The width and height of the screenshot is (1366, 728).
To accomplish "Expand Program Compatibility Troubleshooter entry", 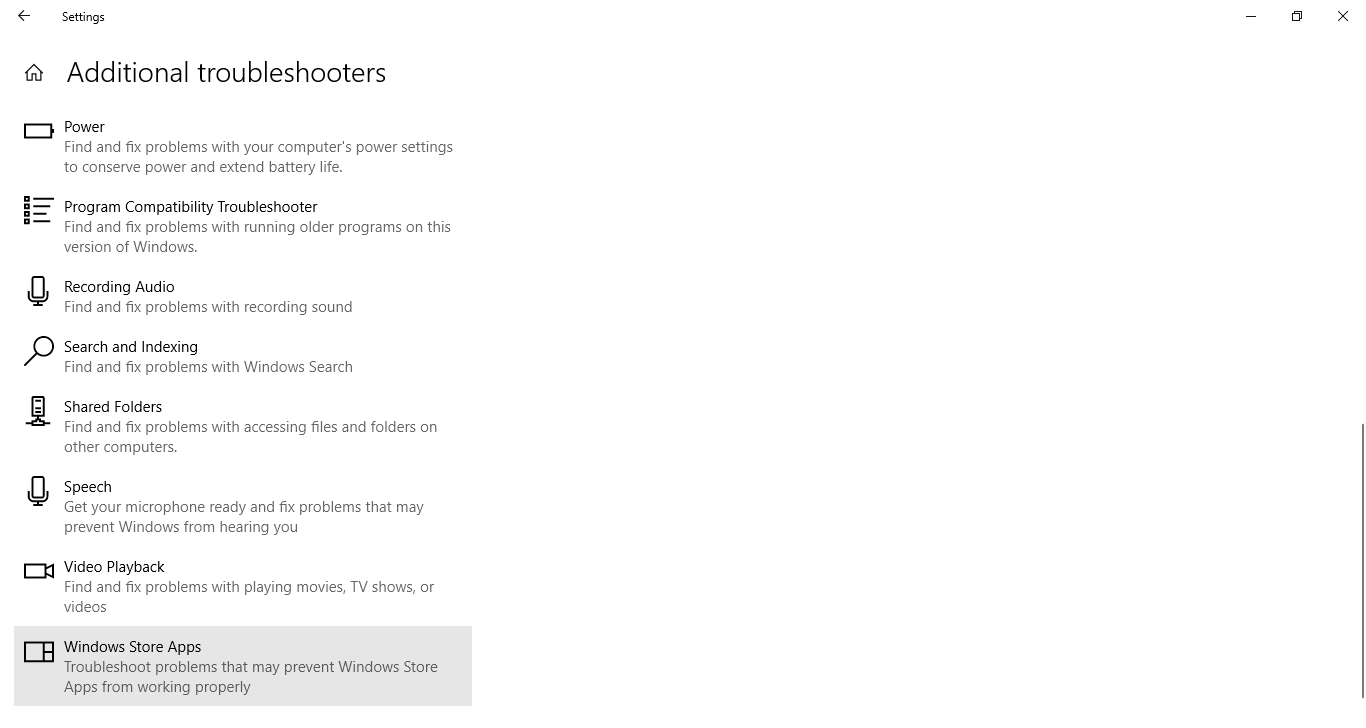I will coord(190,207).
